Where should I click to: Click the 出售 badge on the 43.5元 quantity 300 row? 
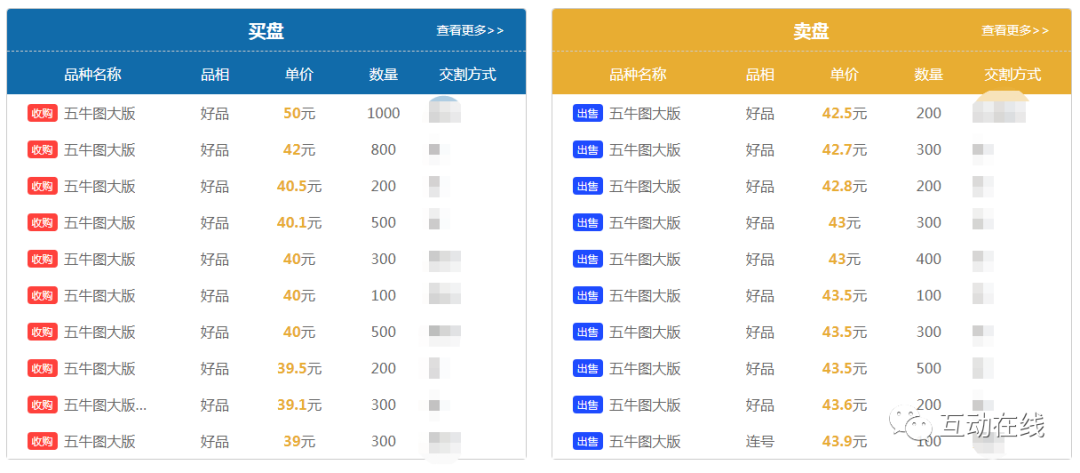[x=588, y=332]
